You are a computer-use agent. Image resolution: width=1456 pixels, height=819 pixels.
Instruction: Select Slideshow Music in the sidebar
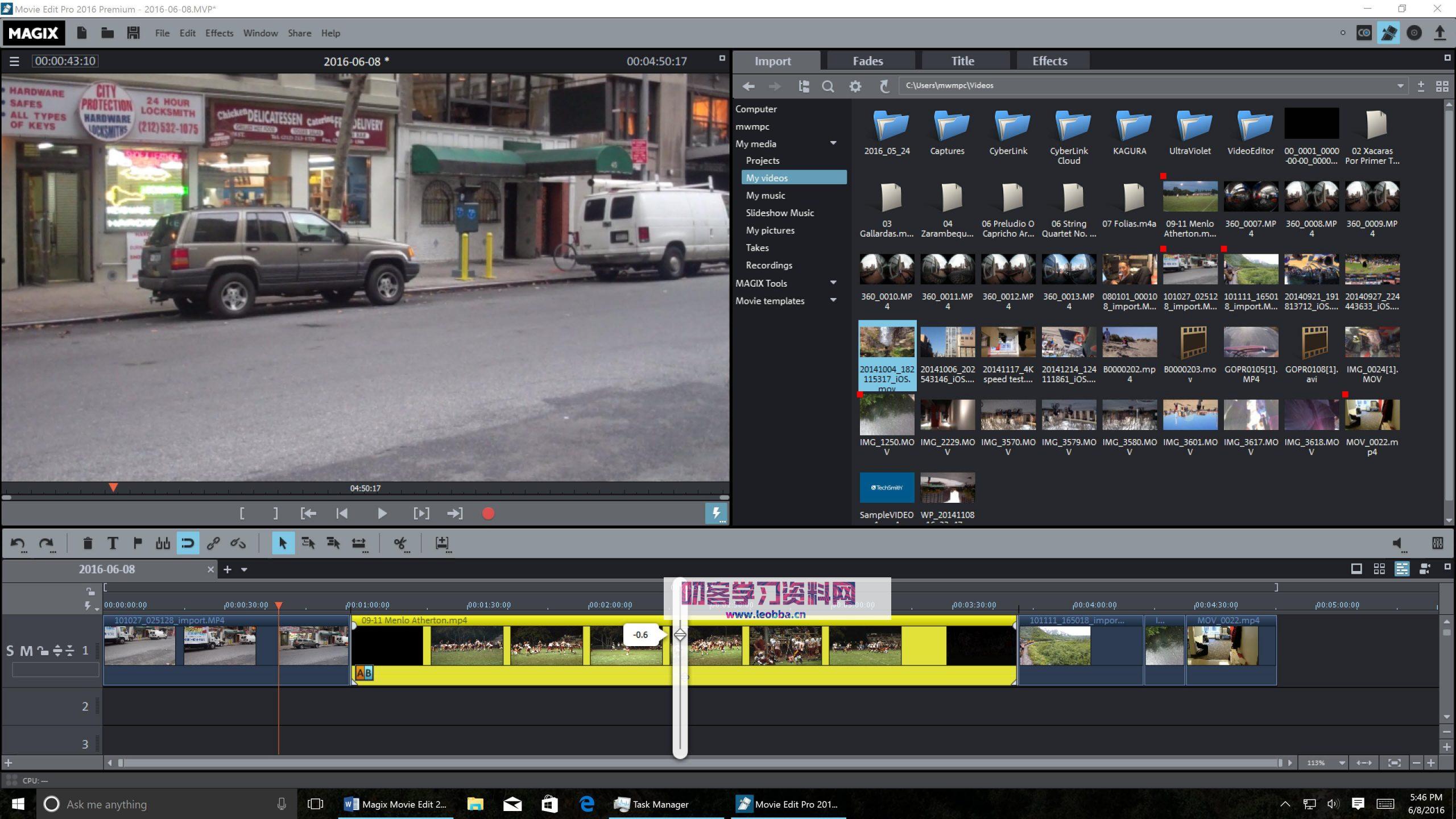tap(780, 213)
